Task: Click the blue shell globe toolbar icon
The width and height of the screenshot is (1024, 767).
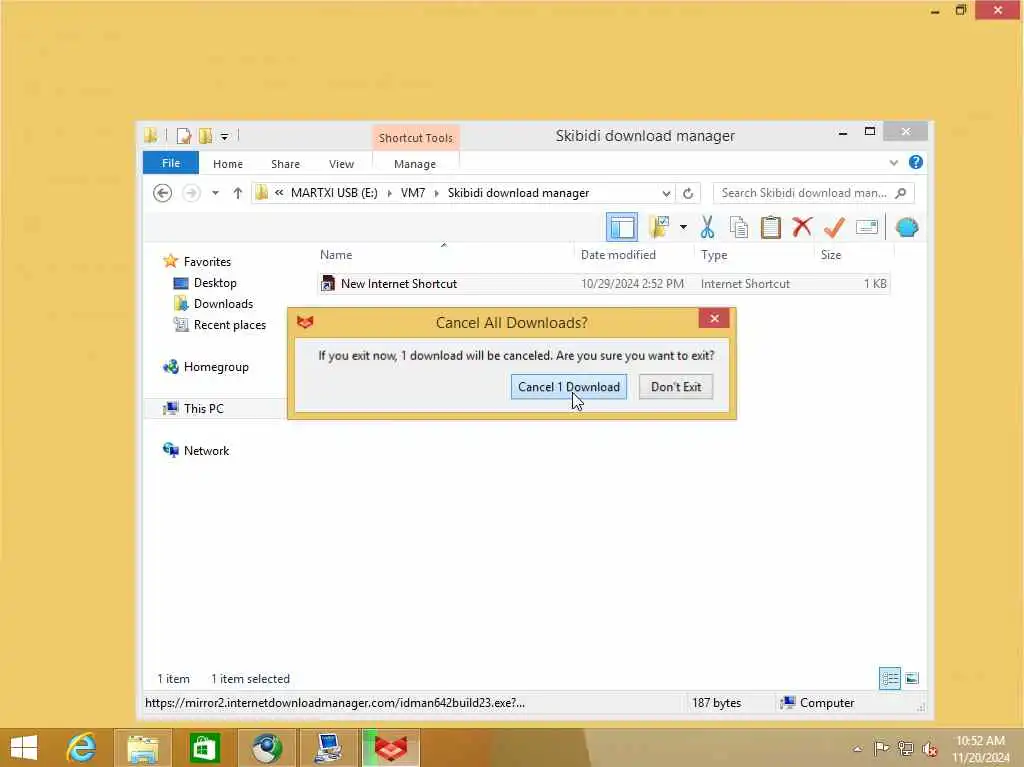Action: [907, 227]
